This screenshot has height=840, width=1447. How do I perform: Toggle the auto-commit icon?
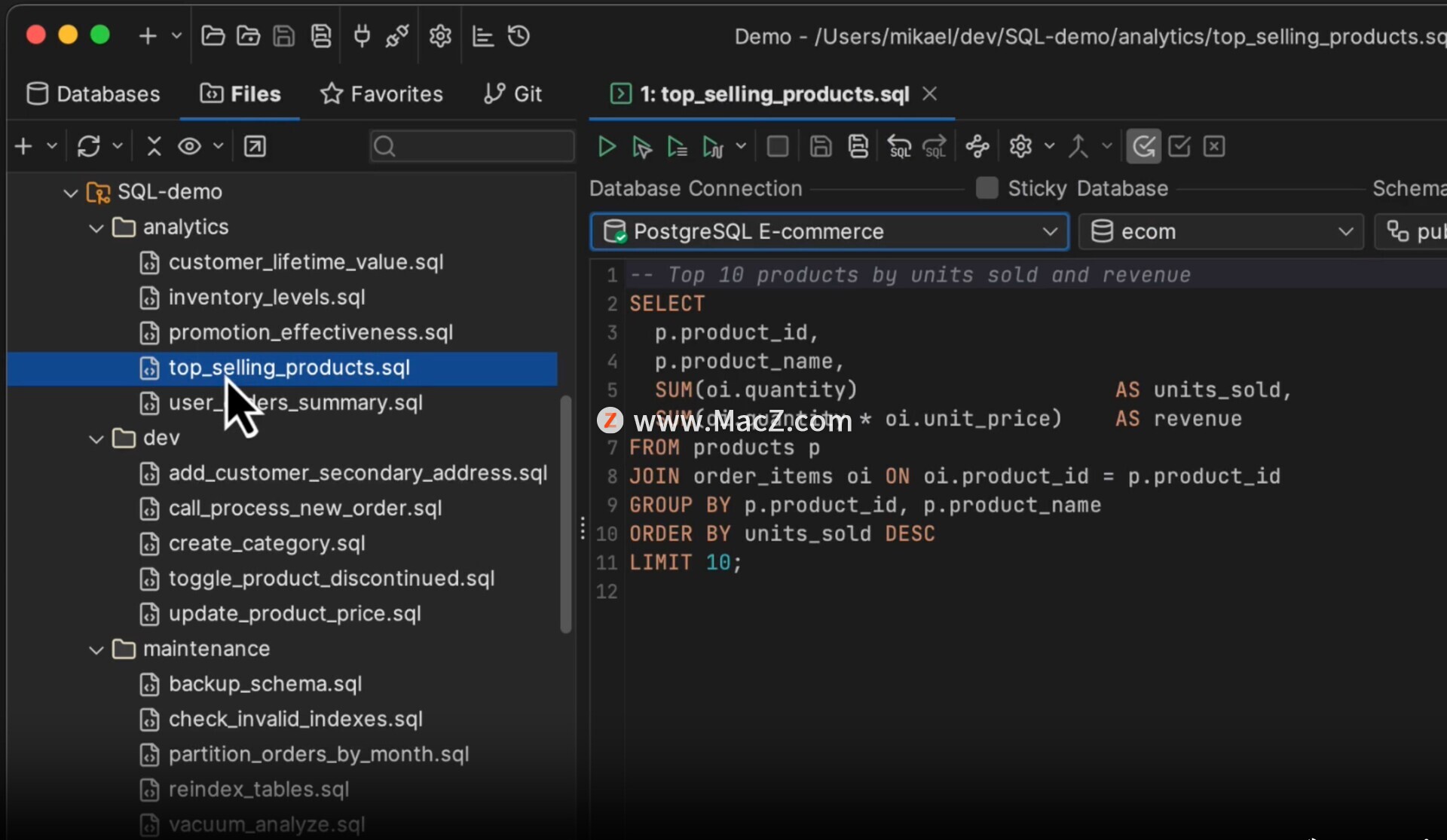click(1143, 146)
